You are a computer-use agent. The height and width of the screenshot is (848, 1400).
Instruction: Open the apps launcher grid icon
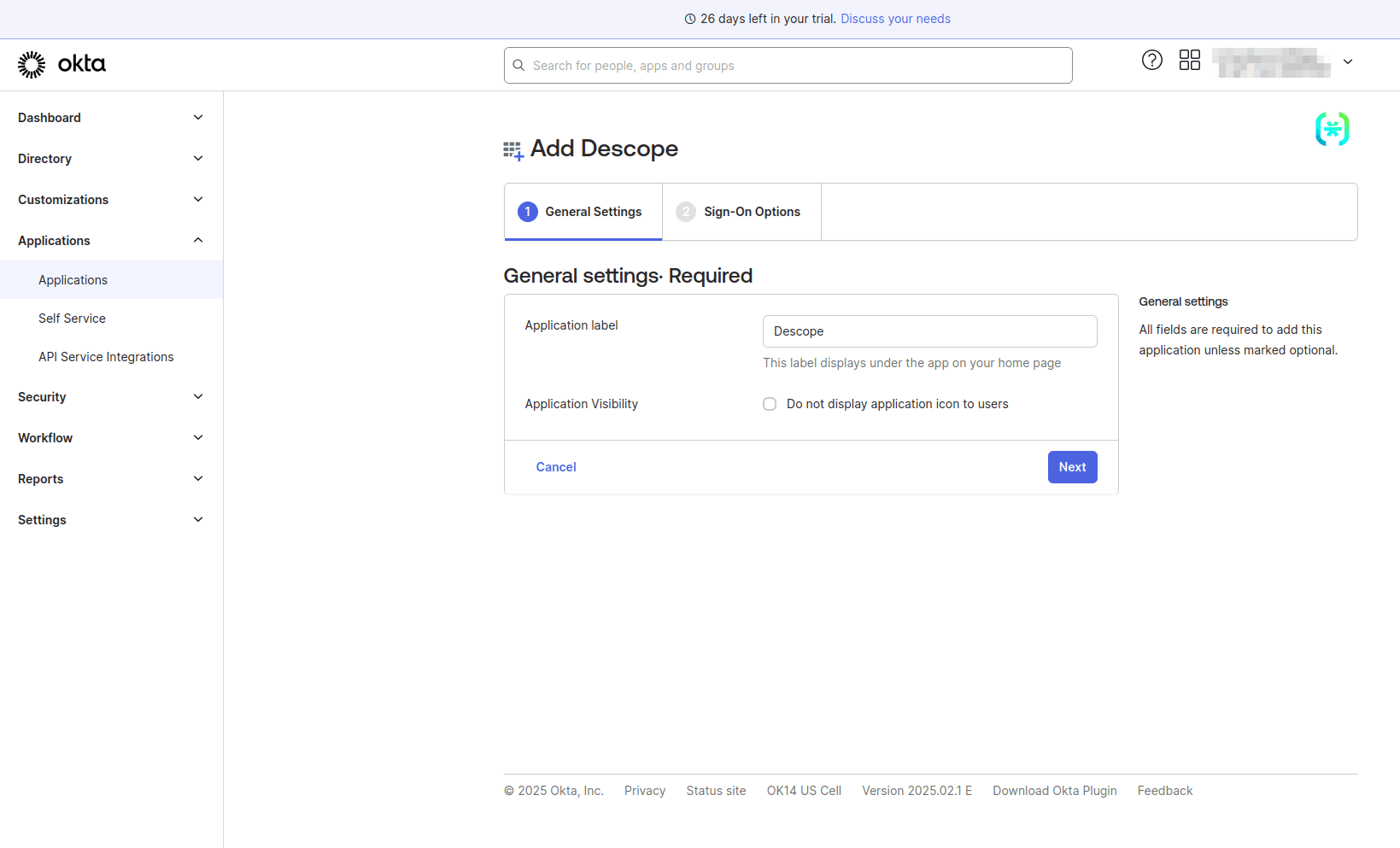pyautogui.click(x=1189, y=60)
